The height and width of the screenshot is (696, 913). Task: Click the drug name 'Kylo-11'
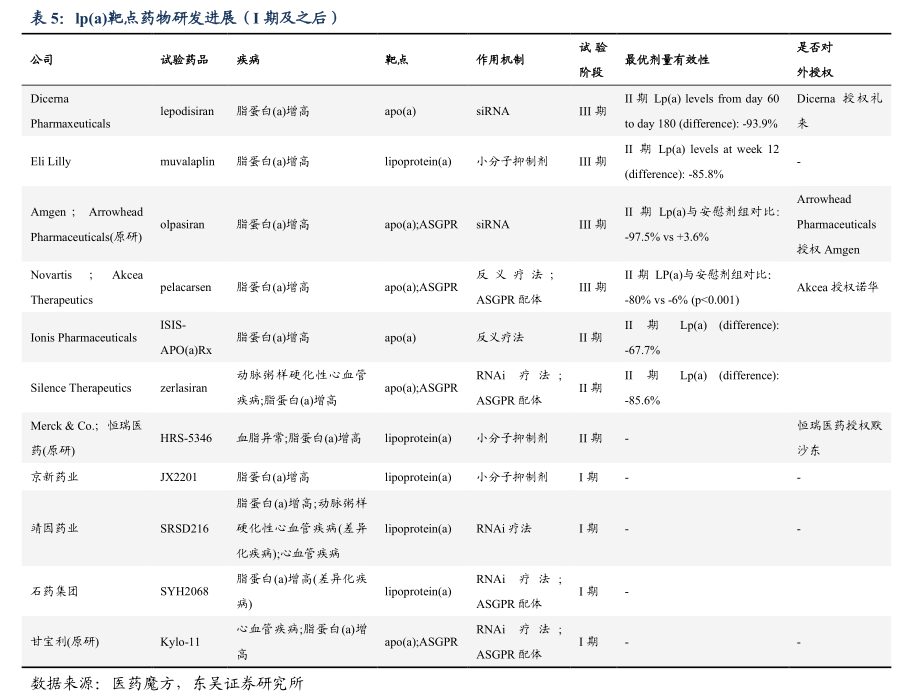click(180, 642)
